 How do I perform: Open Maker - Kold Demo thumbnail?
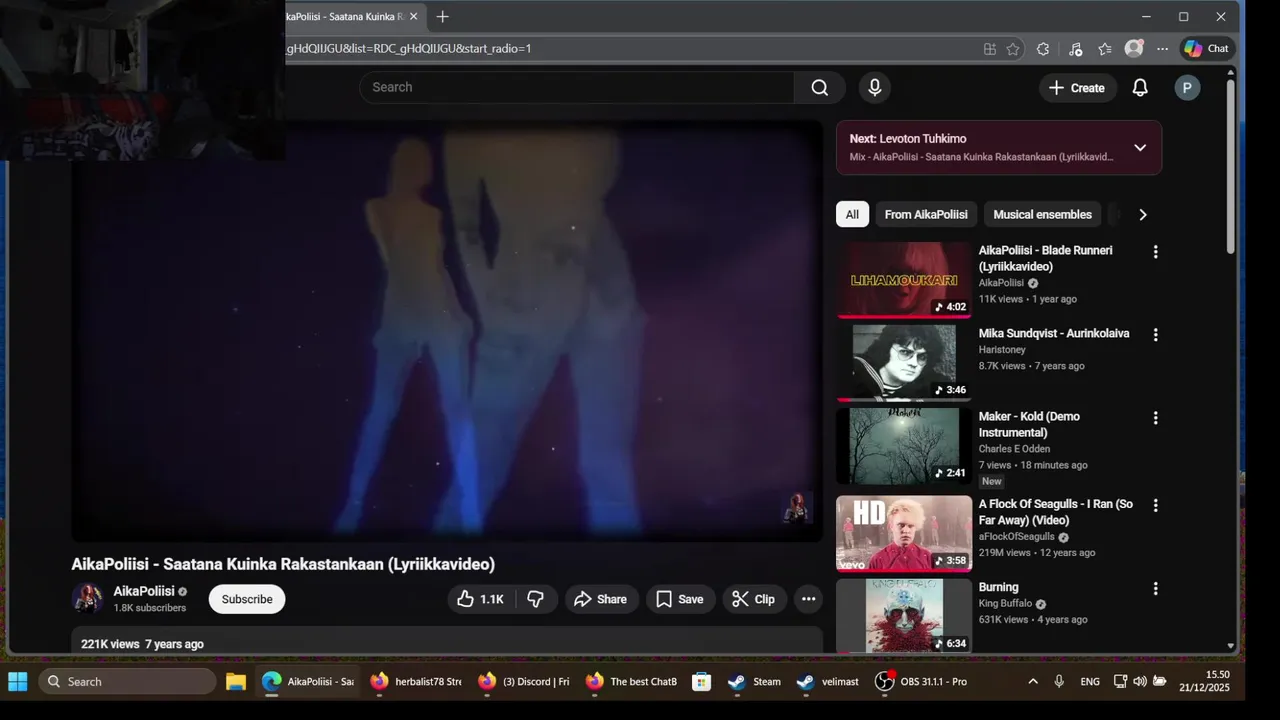pos(904,446)
